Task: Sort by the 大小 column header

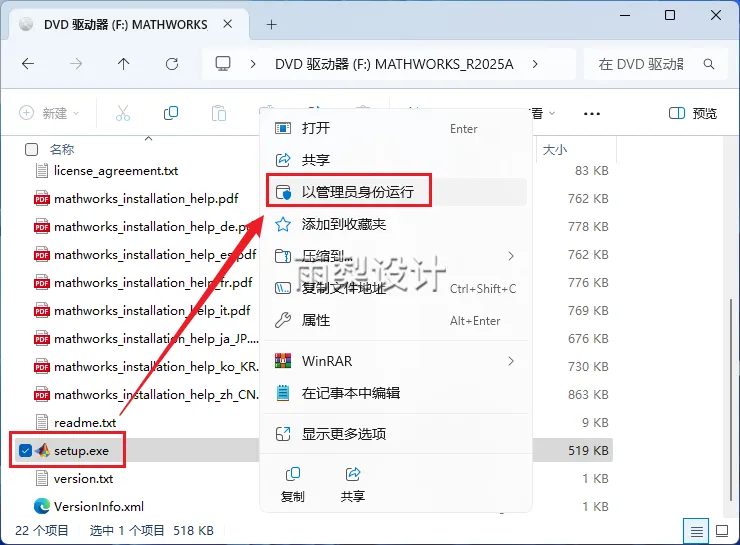Action: tap(555, 150)
